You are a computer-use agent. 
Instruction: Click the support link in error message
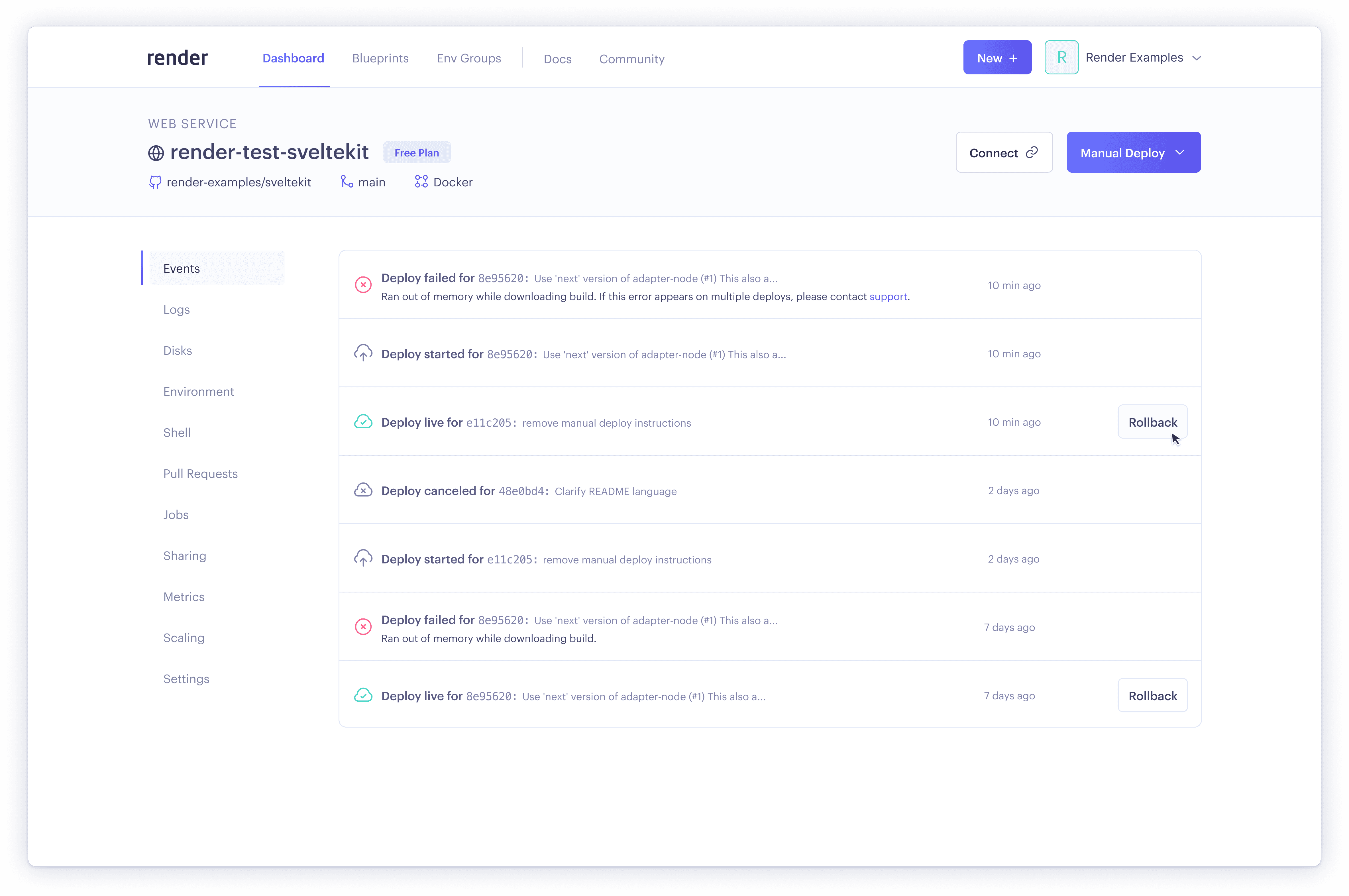point(888,297)
